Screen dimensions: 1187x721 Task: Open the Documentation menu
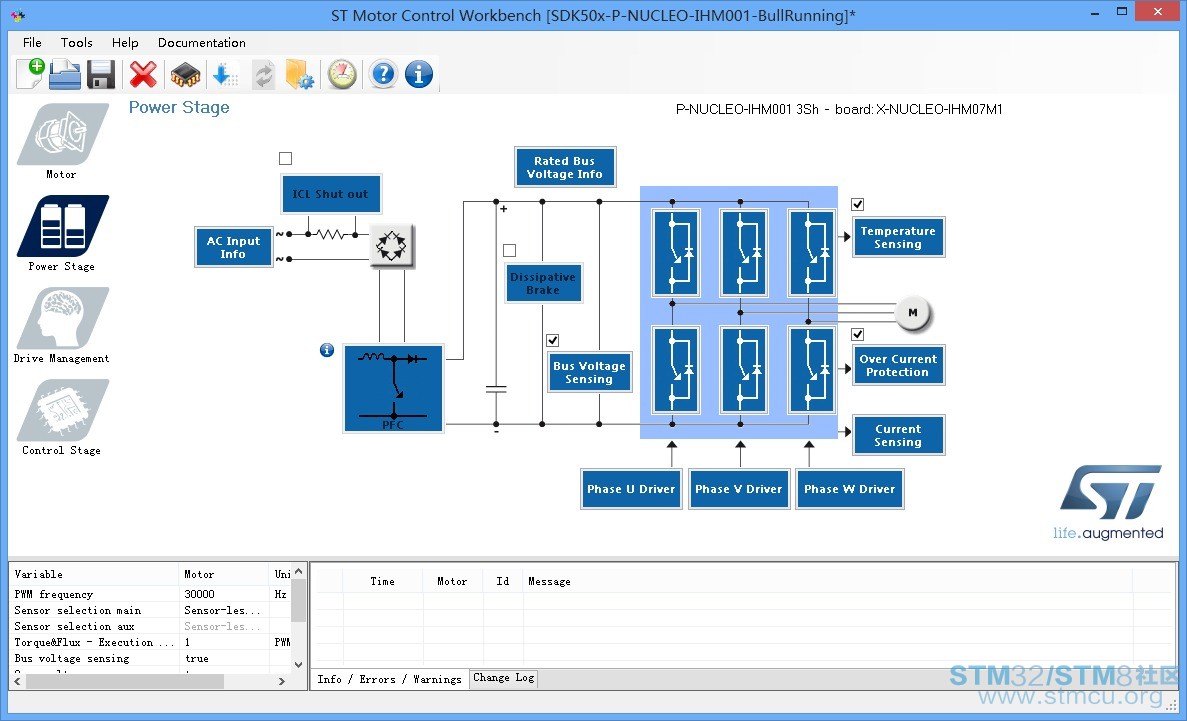coord(201,42)
